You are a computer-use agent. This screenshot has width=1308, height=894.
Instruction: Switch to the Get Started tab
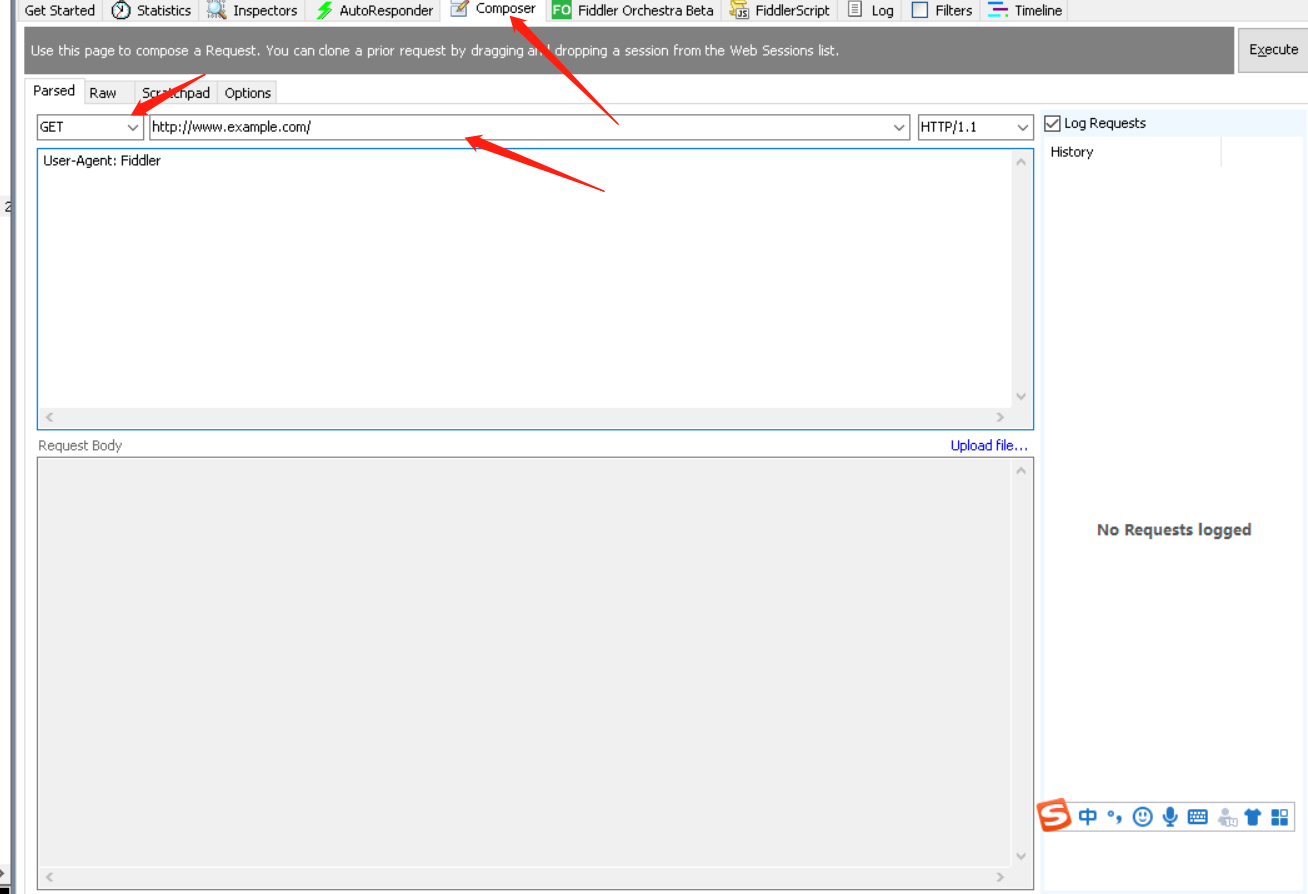tap(59, 10)
